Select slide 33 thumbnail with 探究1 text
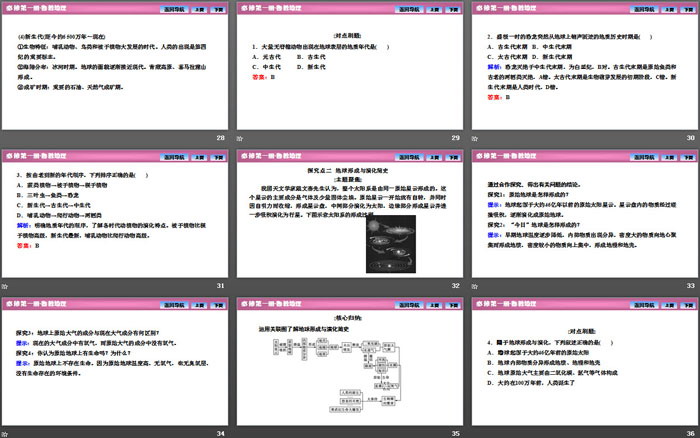The image size is (700, 438). coord(584,220)
